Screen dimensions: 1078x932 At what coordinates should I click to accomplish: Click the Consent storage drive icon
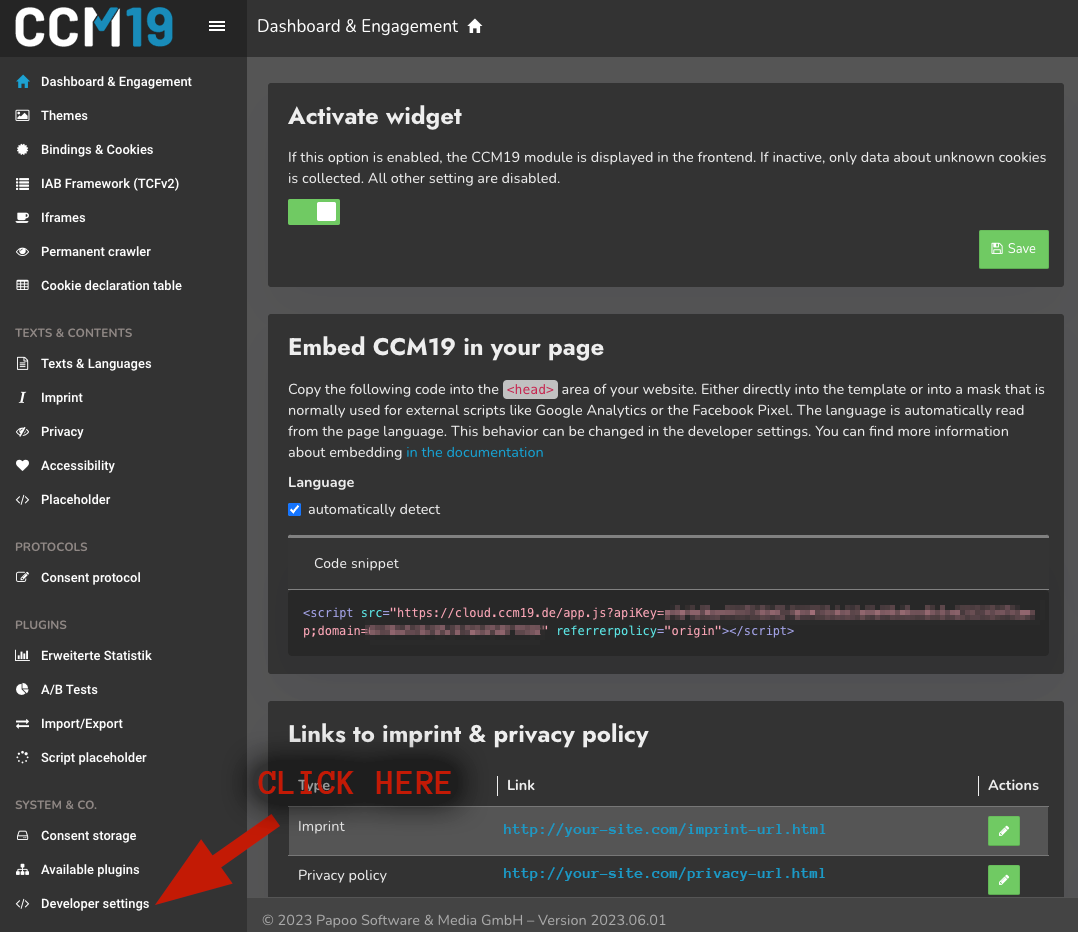click(23, 836)
